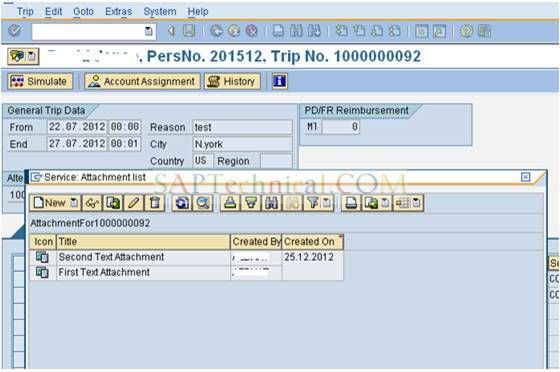Click the From date field 22.07.2012
The image size is (560, 372).
coord(77,127)
